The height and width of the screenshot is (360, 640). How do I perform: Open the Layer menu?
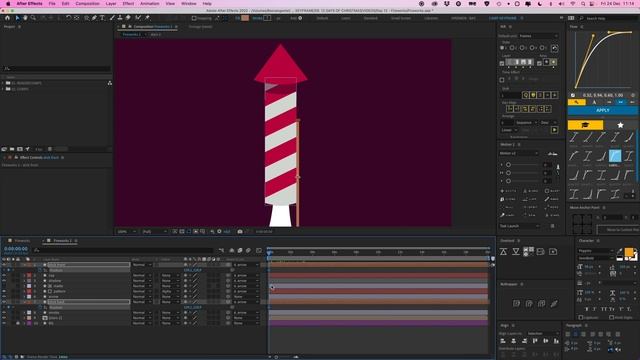pyautogui.click(x=111, y=4)
